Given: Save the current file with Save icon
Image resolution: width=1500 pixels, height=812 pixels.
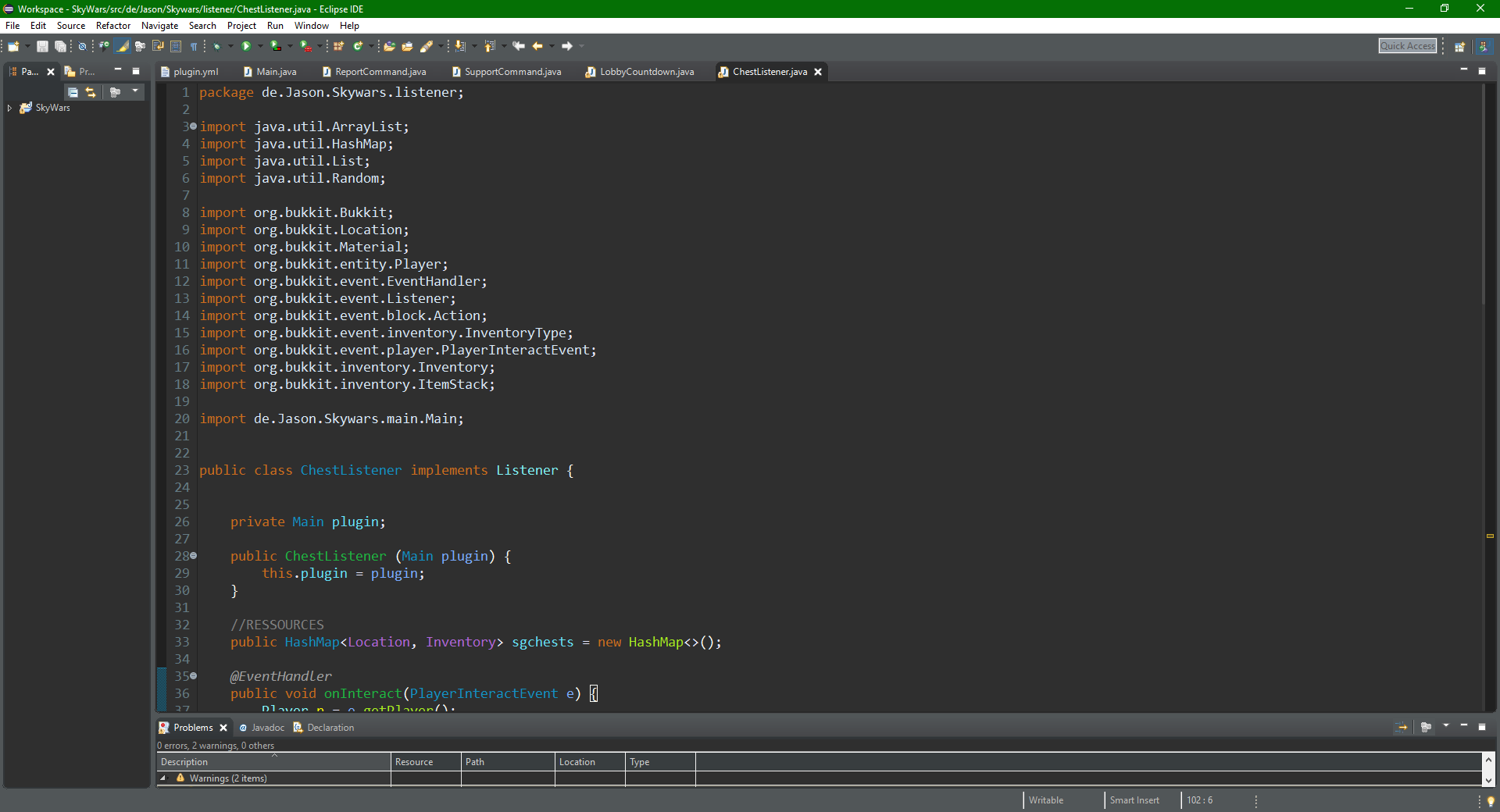Looking at the screenshot, I should (42, 47).
